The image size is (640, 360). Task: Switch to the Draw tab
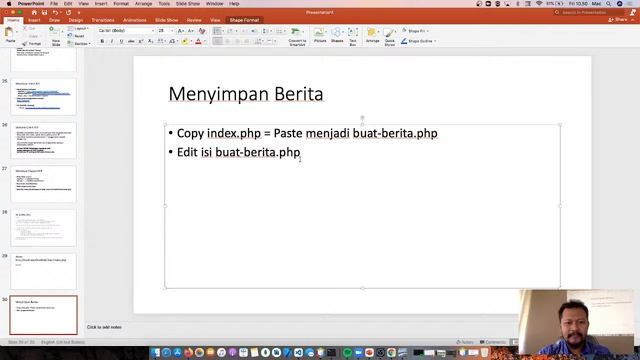coord(54,20)
